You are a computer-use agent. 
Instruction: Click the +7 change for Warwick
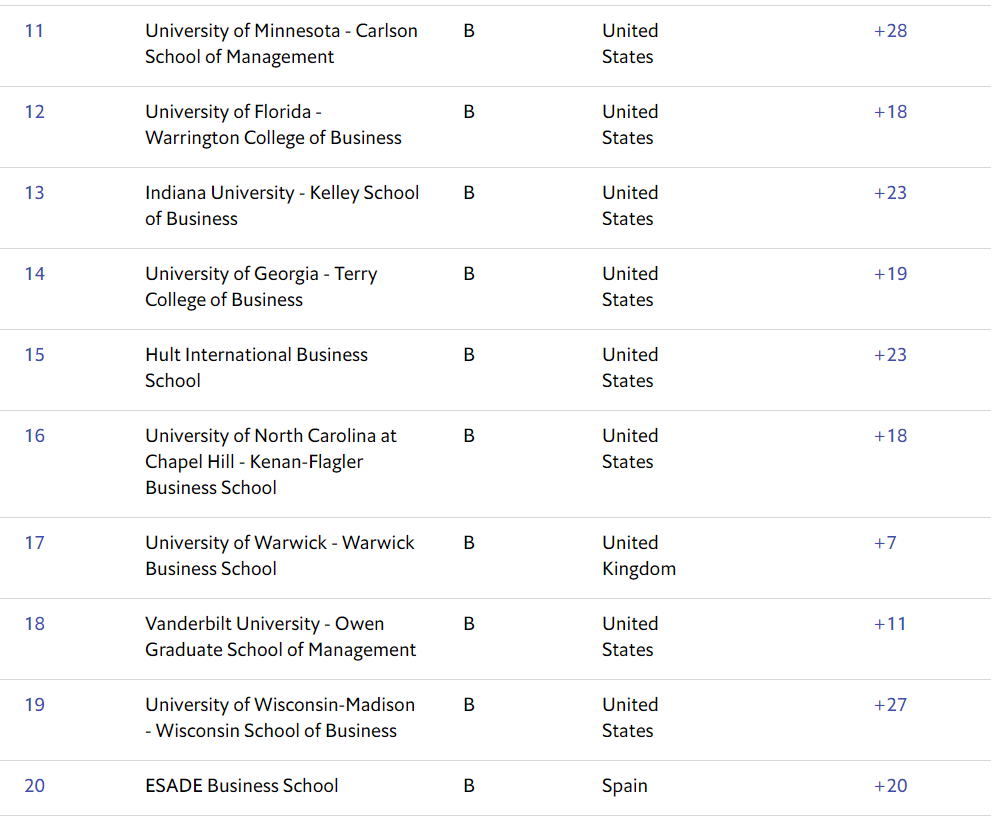[x=885, y=543]
